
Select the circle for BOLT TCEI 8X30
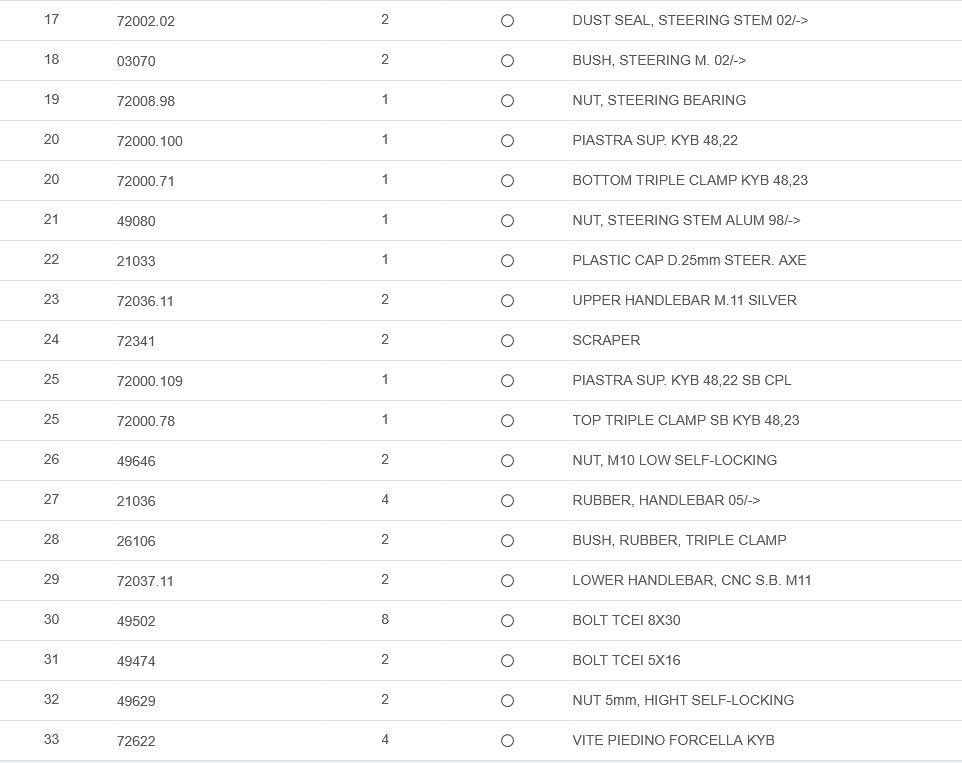pyautogui.click(x=507, y=621)
